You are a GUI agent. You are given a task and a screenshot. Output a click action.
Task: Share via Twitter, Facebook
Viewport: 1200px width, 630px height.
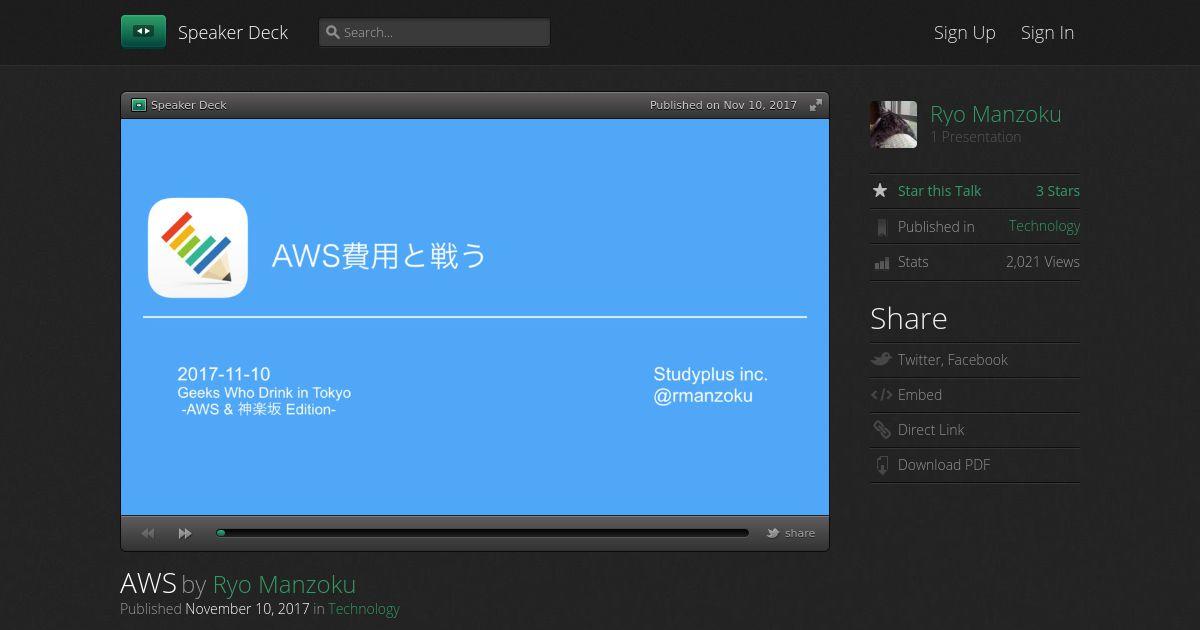pyautogui.click(x=952, y=360)
